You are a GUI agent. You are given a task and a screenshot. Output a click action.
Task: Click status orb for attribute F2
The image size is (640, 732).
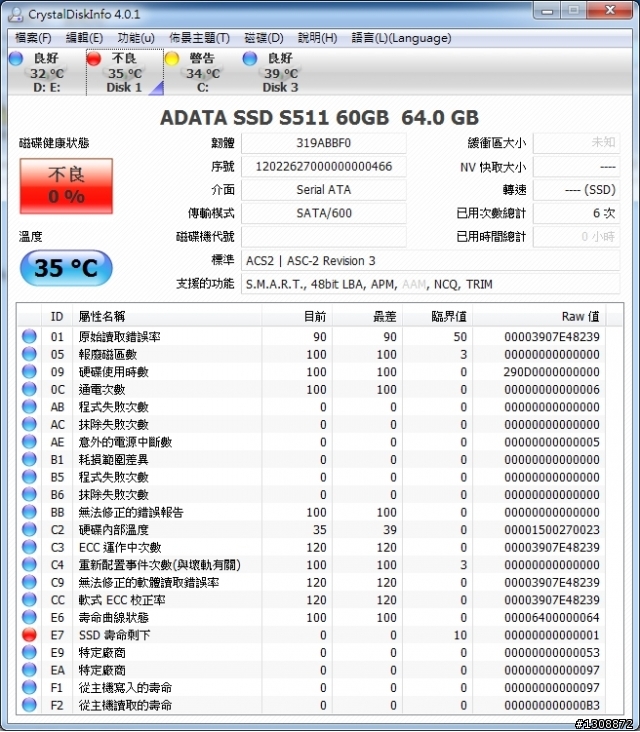click(29, 705)
